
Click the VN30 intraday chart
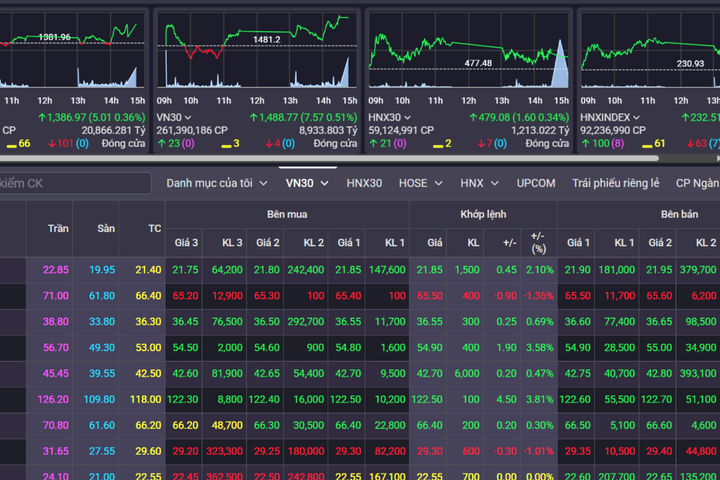point(257,50)
